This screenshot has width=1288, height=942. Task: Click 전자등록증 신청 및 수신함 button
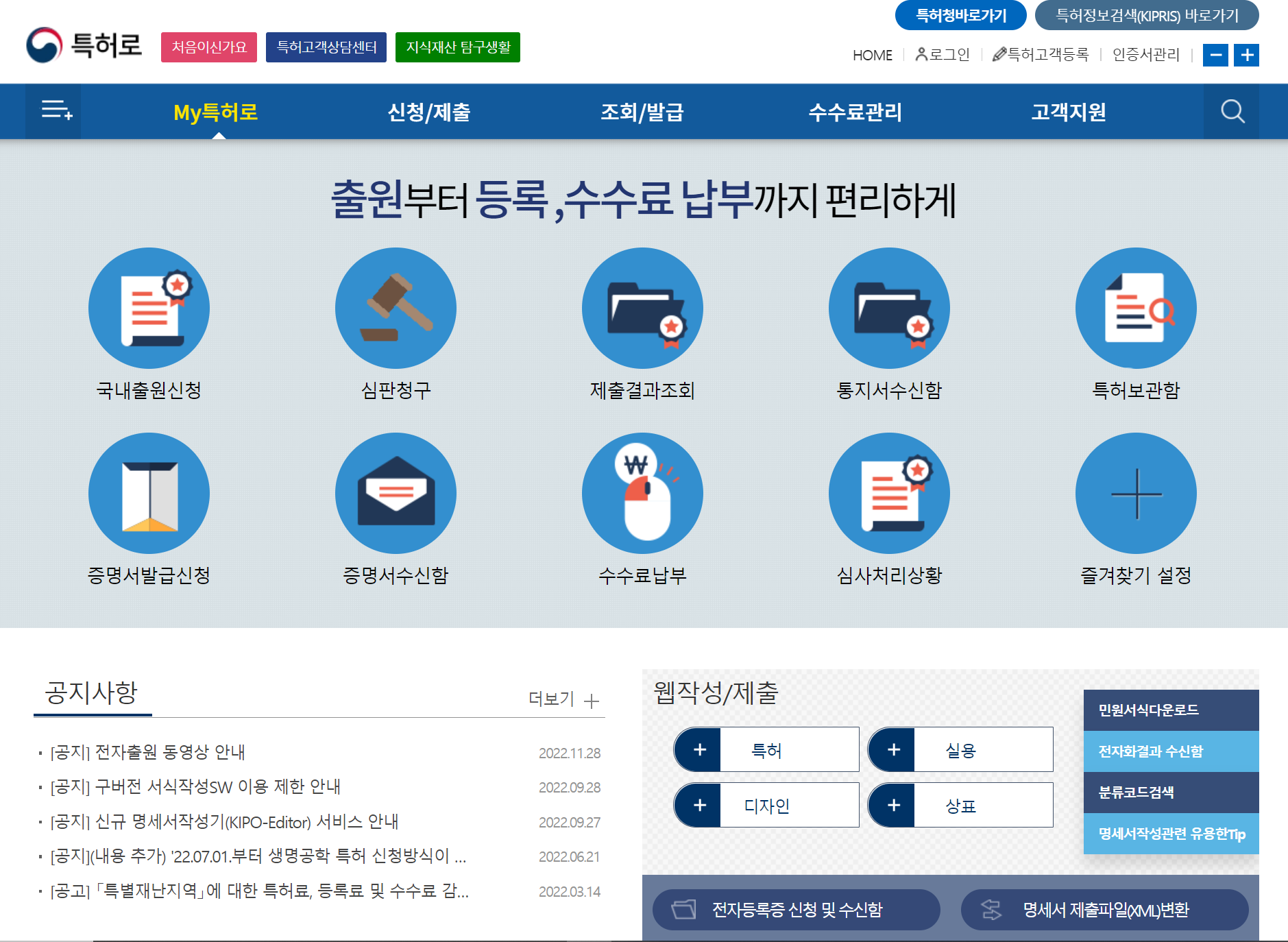click(796, 910)
